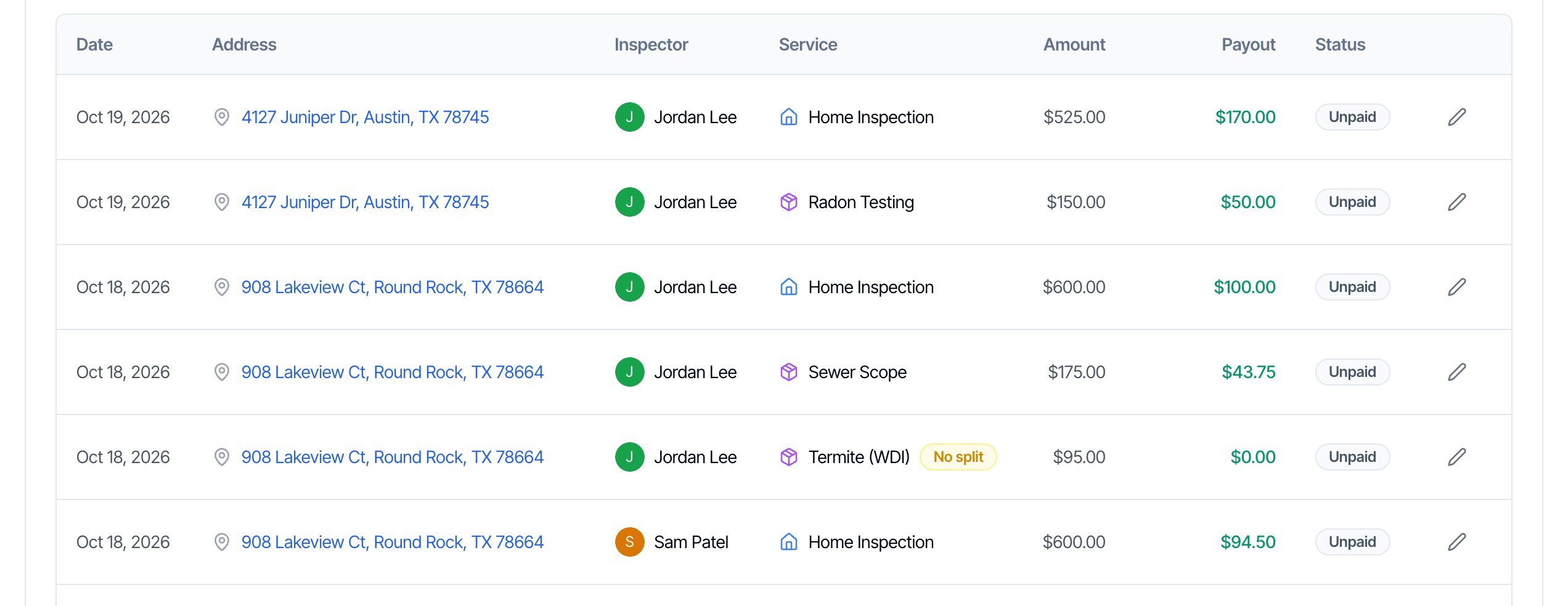Viewport: 1568px width, 606px height.
Task: Click the Inspector column header
Action: (651, 44)
